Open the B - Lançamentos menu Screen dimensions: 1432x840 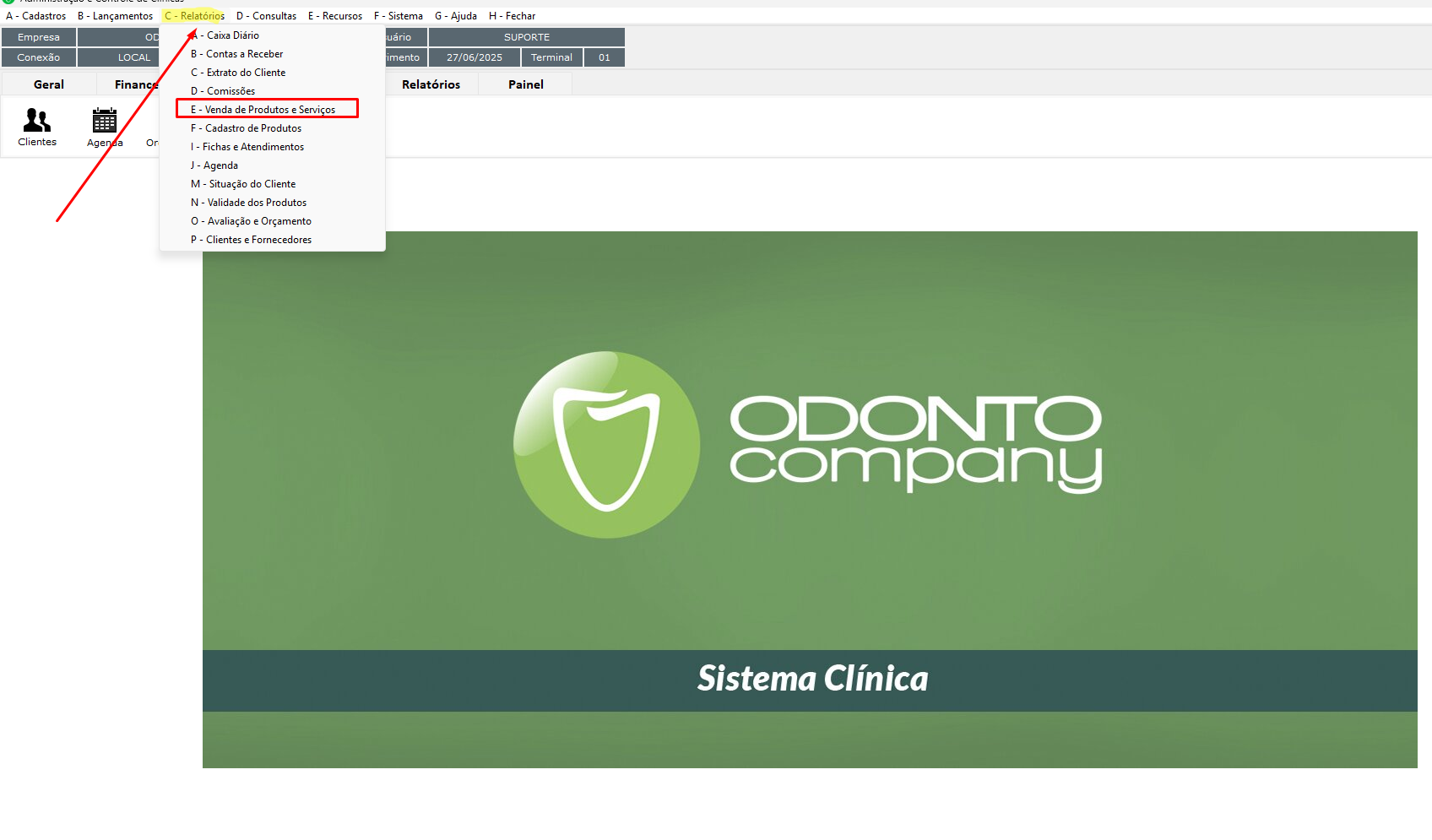click(116, 16)
